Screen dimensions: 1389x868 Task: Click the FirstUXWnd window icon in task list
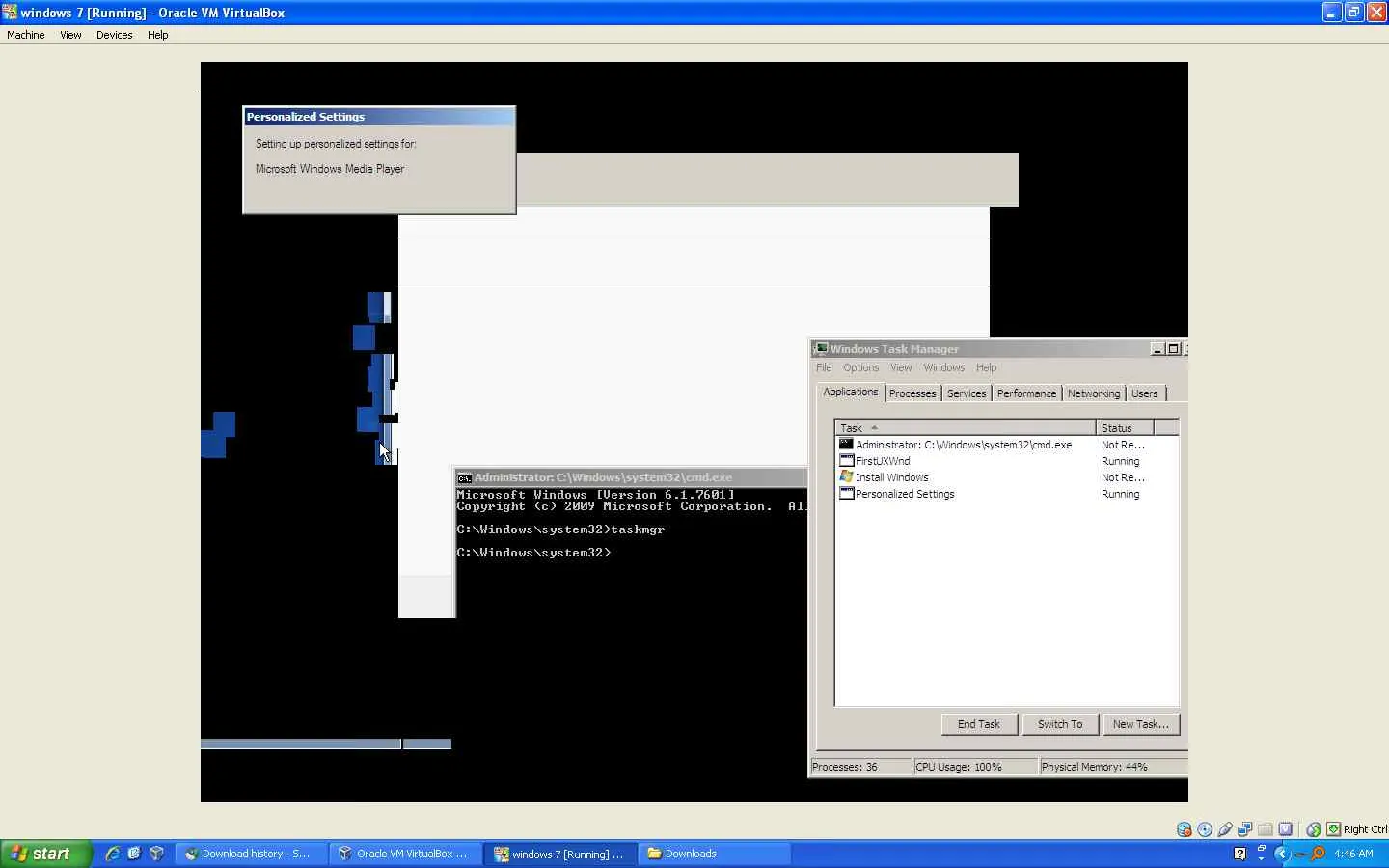point(846,461)
